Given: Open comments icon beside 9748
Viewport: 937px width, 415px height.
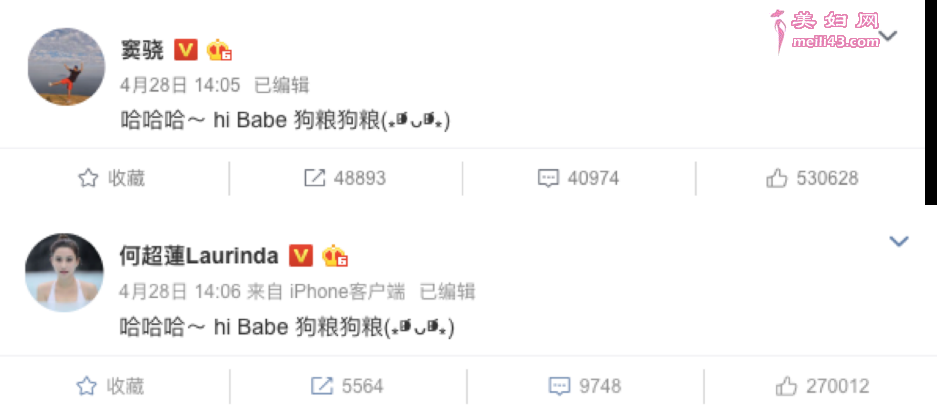Looking at the screenshot, I should [x=559, y=386].
